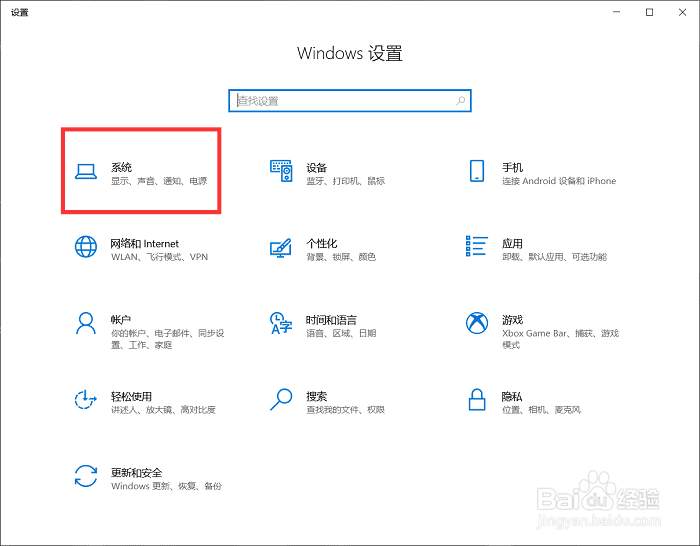700x546 pixels.
Task: Click 连接 Android 设备和 iPhone description
Action: pyautogui.click(x=559, y=181)
